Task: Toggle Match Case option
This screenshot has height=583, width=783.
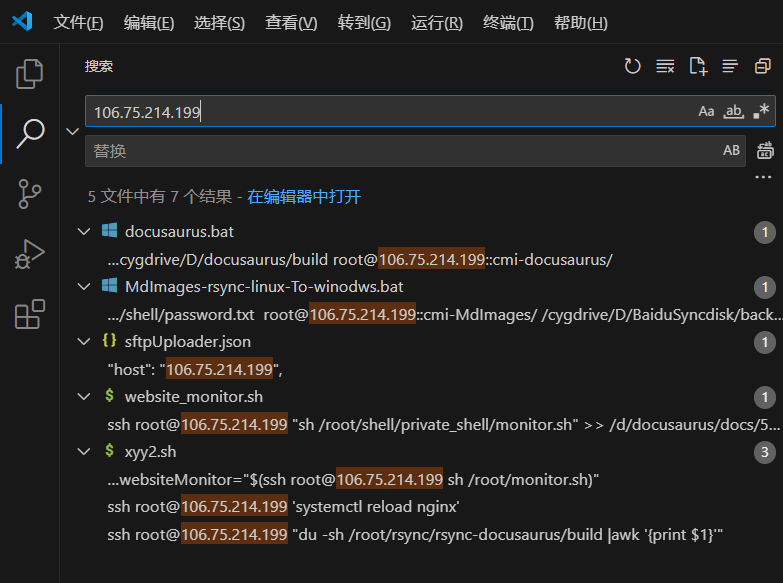Action: (706, 111)
